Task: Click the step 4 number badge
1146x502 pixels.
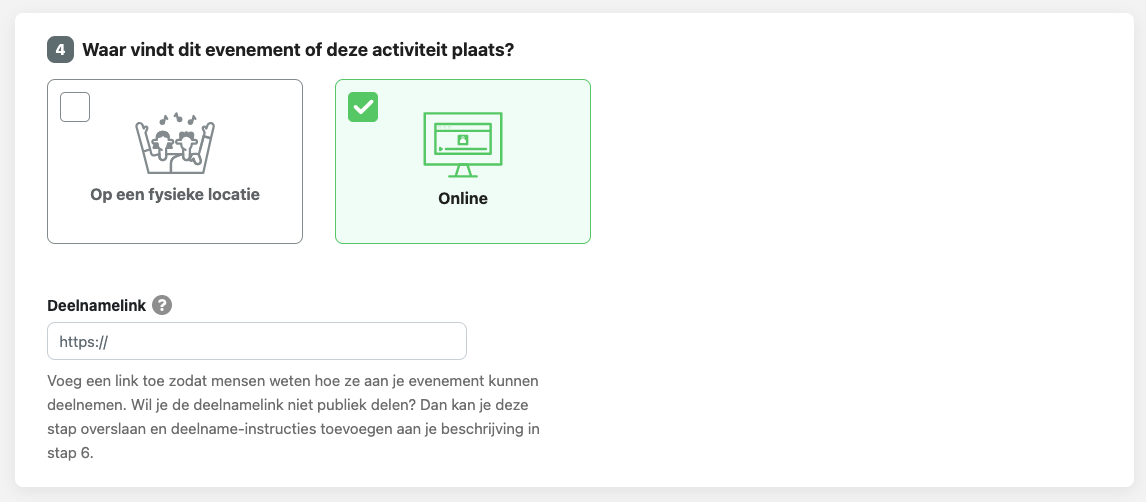Action: pyautogui.click(x=60, y=49)
